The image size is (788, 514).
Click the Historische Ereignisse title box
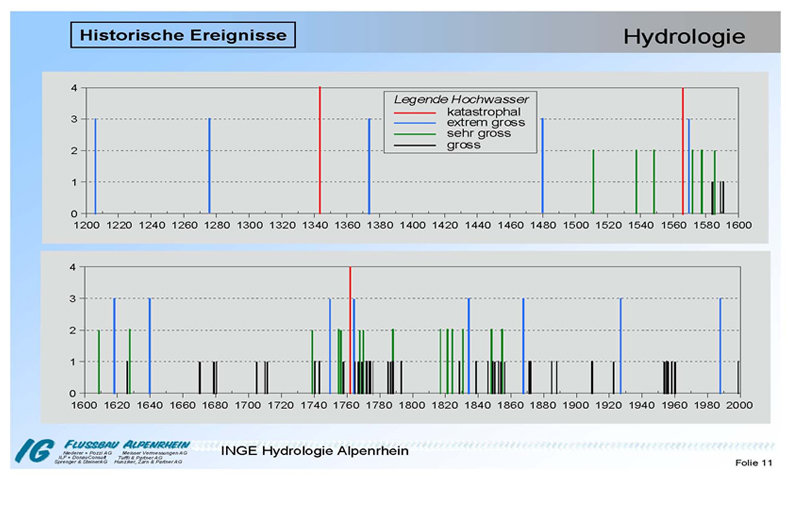coord(183,35)
